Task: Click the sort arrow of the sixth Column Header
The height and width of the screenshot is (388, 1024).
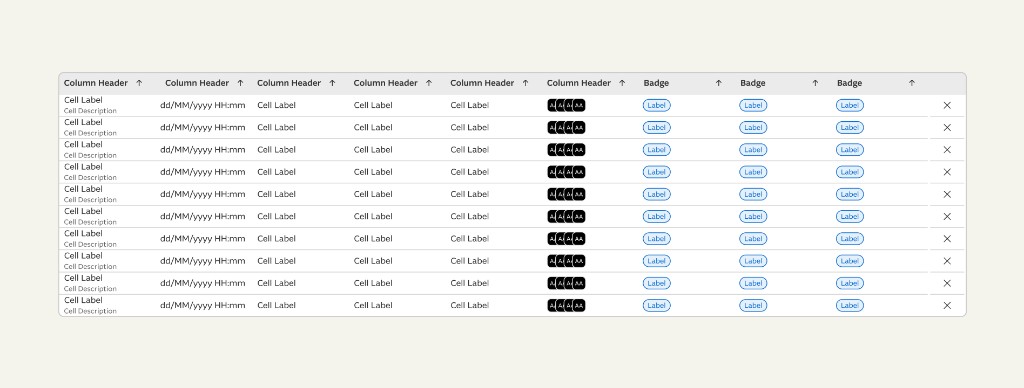Action: pyautogui.click(x=622, y=83)
